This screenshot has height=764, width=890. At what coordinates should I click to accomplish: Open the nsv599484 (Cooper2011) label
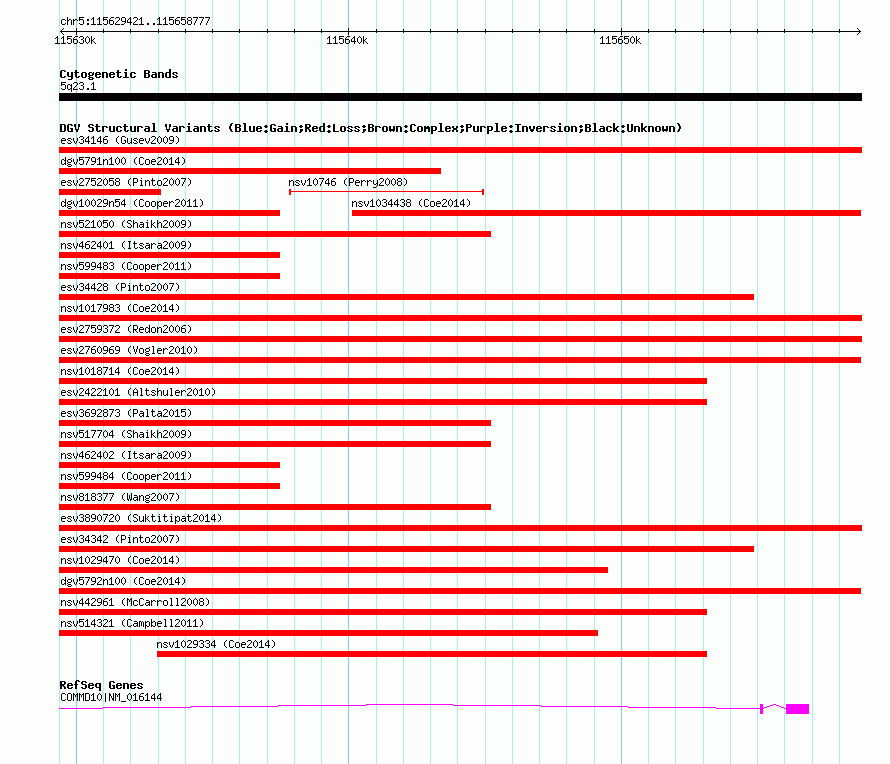pos(126,476)
